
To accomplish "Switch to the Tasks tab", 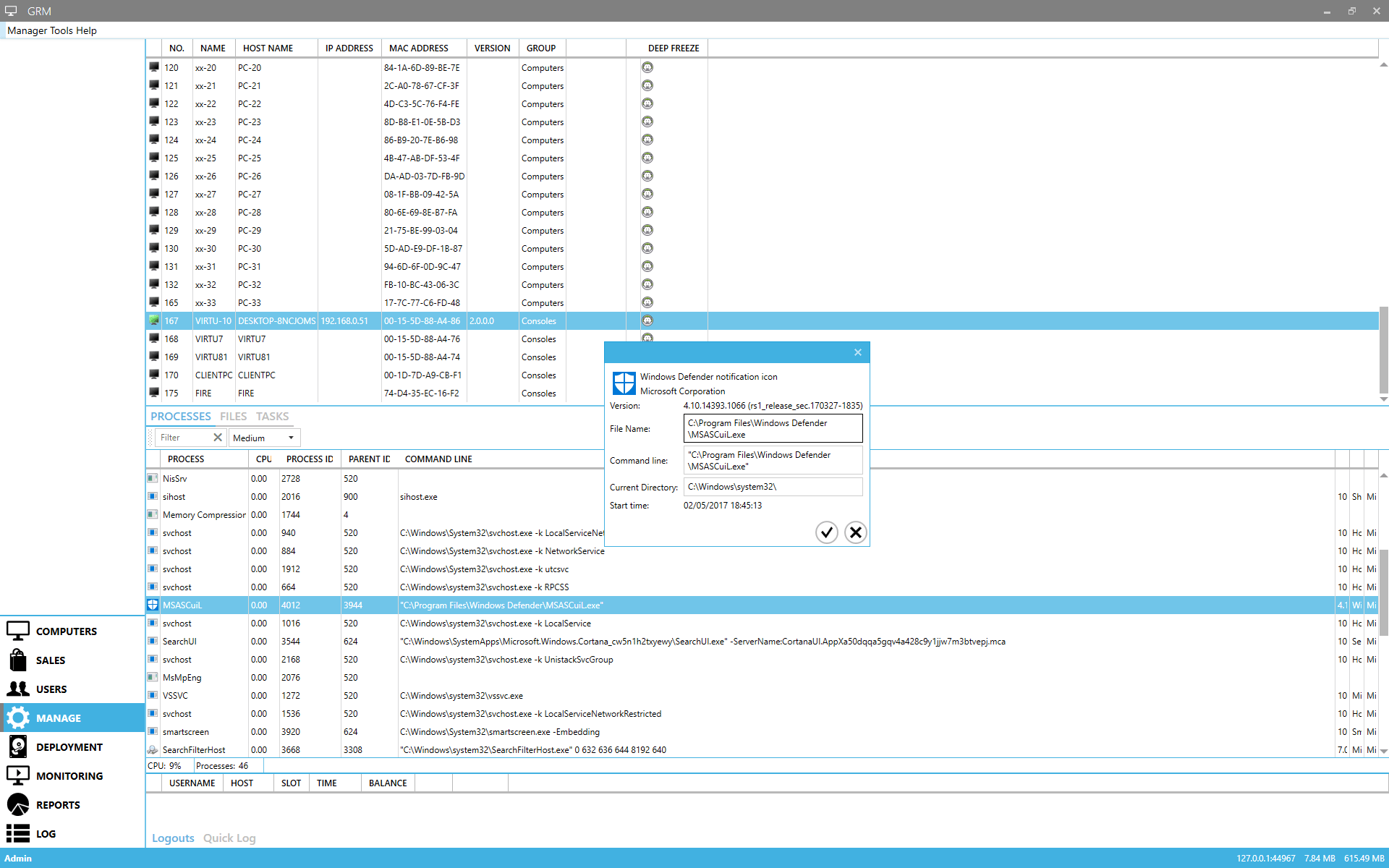I will [x=272, y=417].
